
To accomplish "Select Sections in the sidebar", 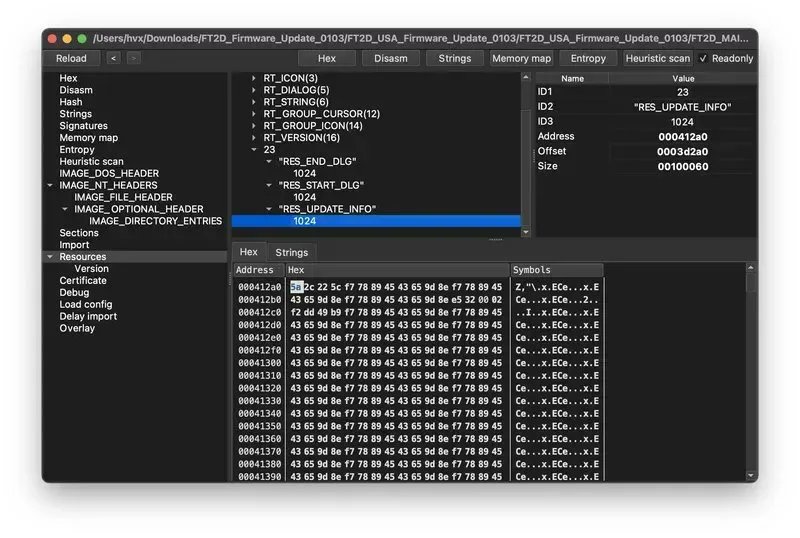I will (79, 233).
